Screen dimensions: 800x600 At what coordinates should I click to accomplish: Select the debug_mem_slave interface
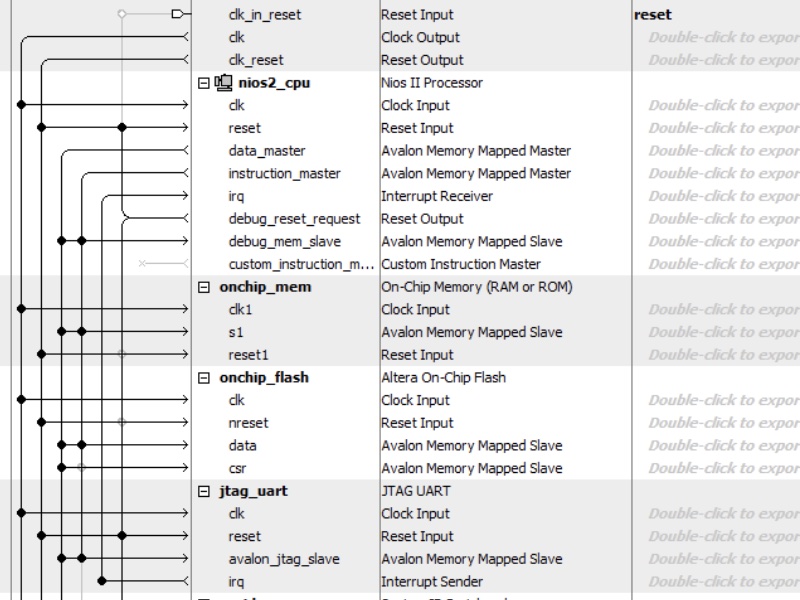coord(285,241)
